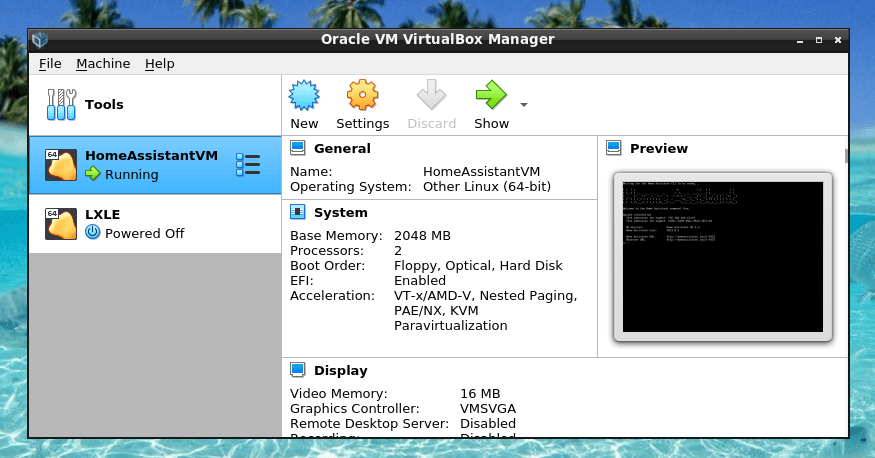This screenshot has height=458, width=875.
Task: Click the grayed-out Discard toolbar button
Action: 431,105
